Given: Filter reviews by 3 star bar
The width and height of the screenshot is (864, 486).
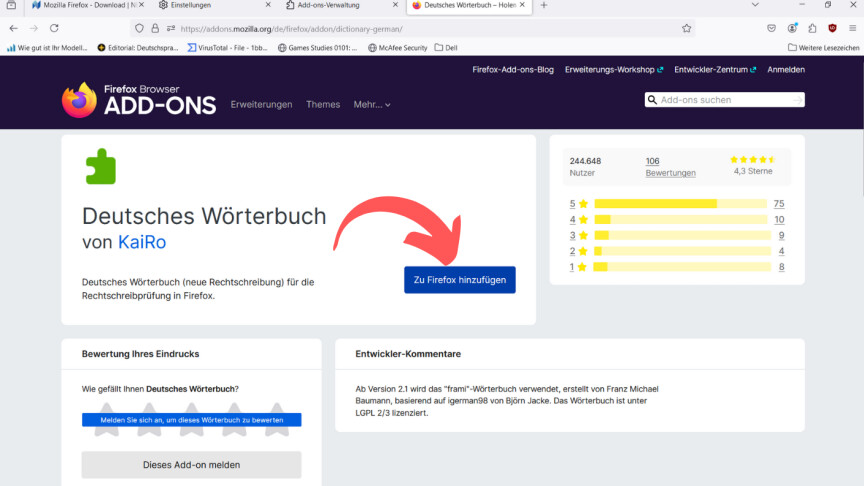Looking at the screenshot, I should pyautogui.click(x=683, y=235).
